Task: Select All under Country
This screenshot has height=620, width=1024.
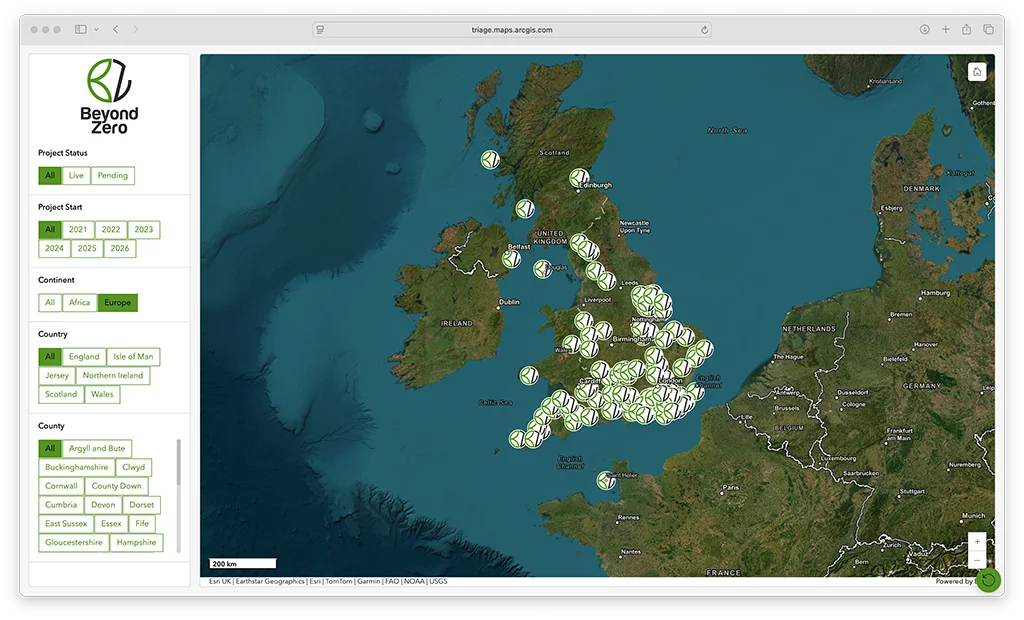Action: coord(50,357)
